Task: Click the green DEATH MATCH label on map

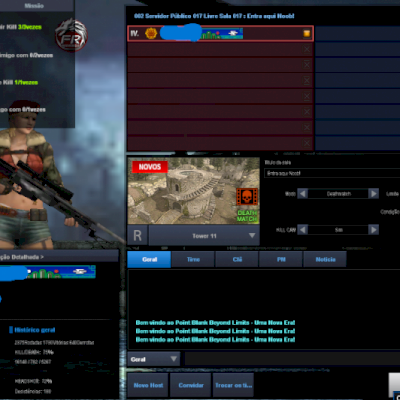Action: [x=247, y=216]
